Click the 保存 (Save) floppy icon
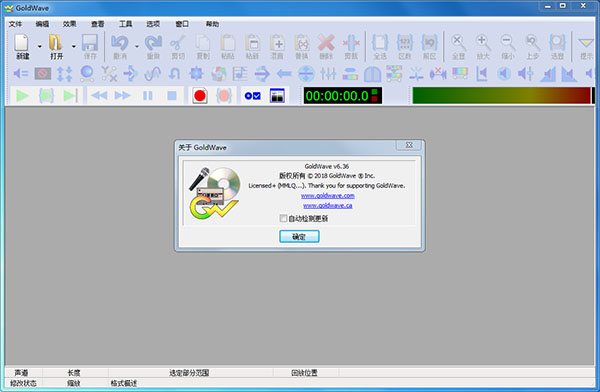Image resolution: width=600 pixels, height=392 pixels. click(90, 43)
